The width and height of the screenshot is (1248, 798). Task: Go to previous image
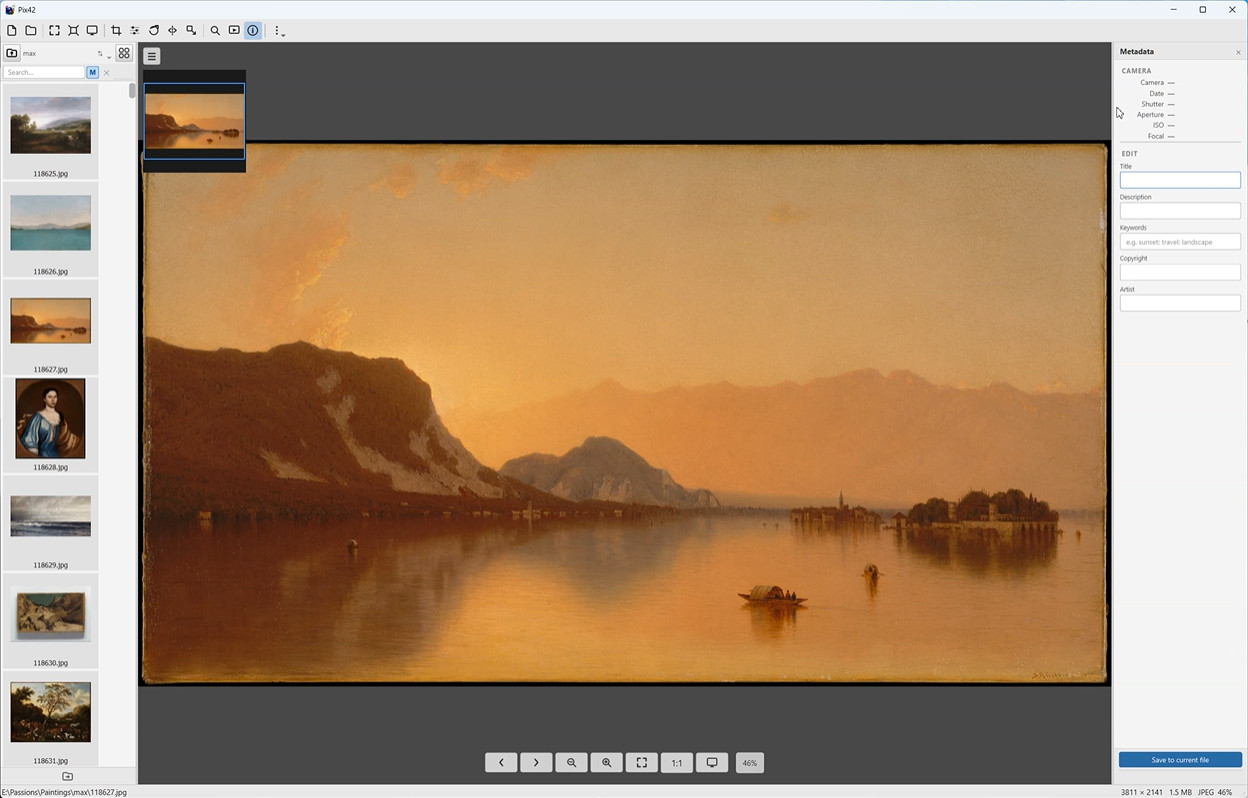click(501, 763)
